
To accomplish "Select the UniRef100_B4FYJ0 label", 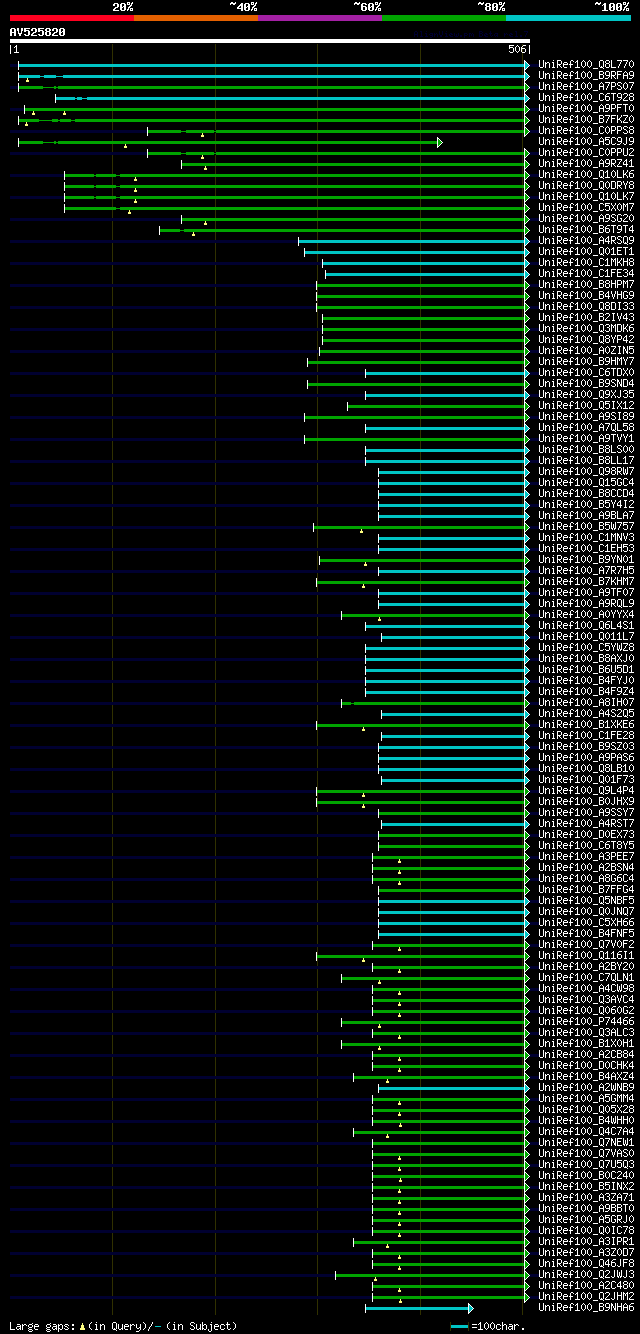I will pyautogui.click(x=586, y=681).
